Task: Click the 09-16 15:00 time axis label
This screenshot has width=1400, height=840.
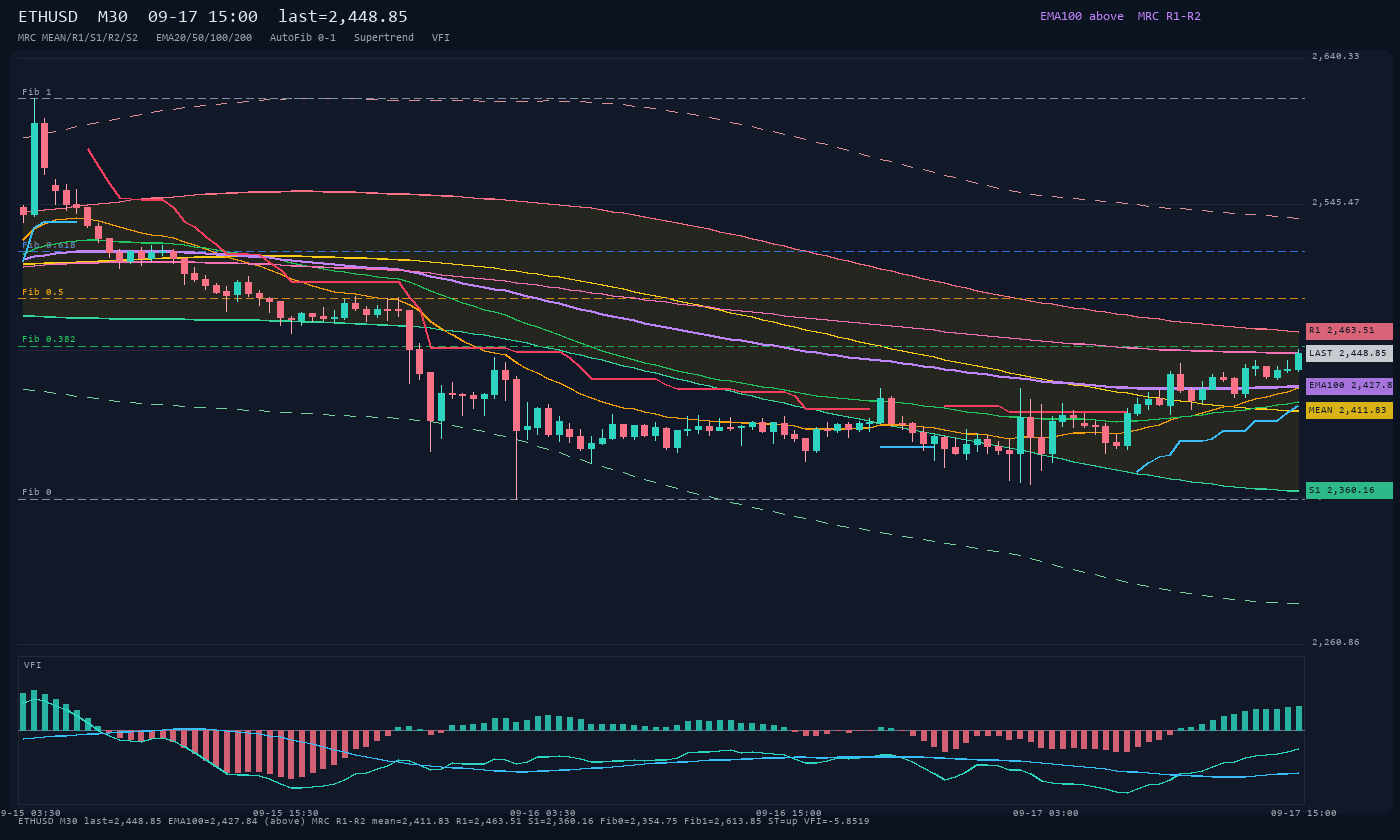Action: coord(788,813)
